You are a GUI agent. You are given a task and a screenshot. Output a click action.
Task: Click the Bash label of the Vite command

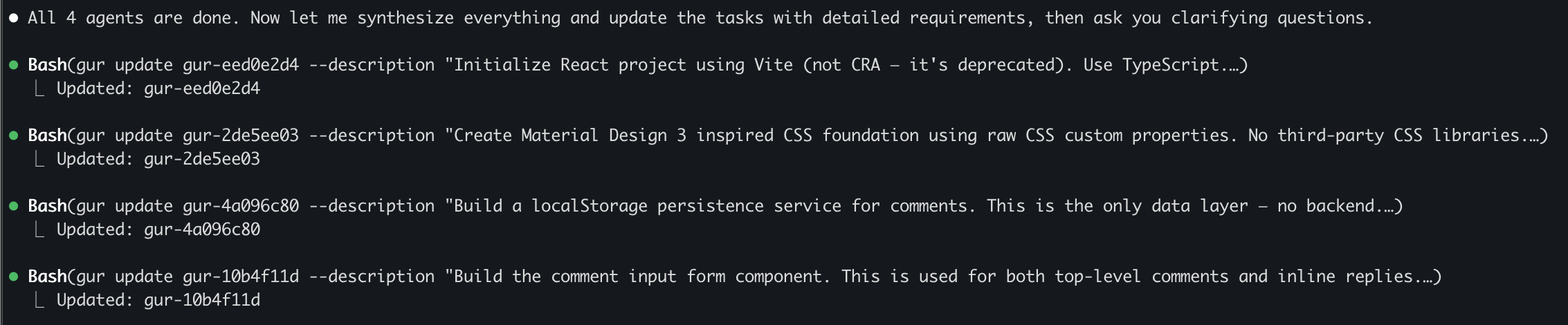point(47,65)
